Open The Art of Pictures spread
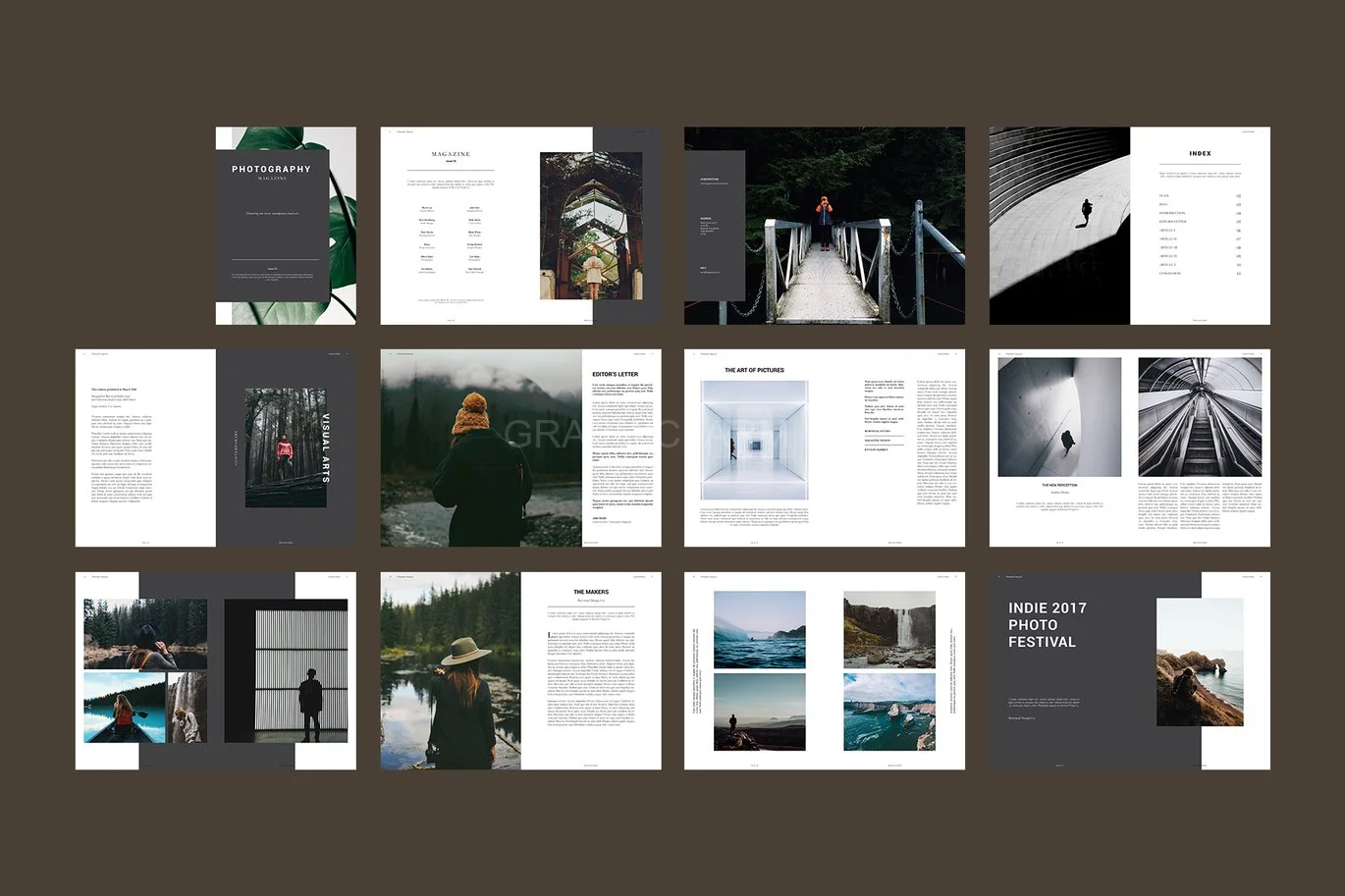The width and height of the screenshot is (1345, 896). [x=825, y=448]
